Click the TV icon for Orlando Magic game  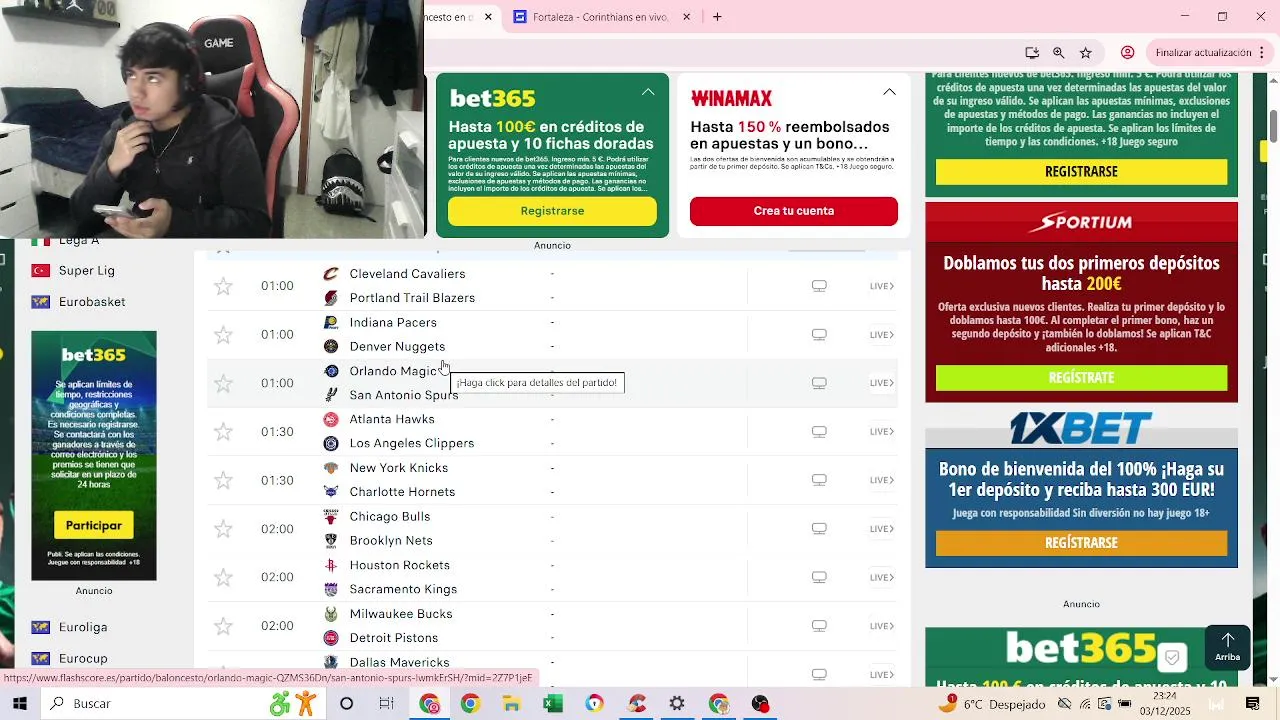click(819, 383)
